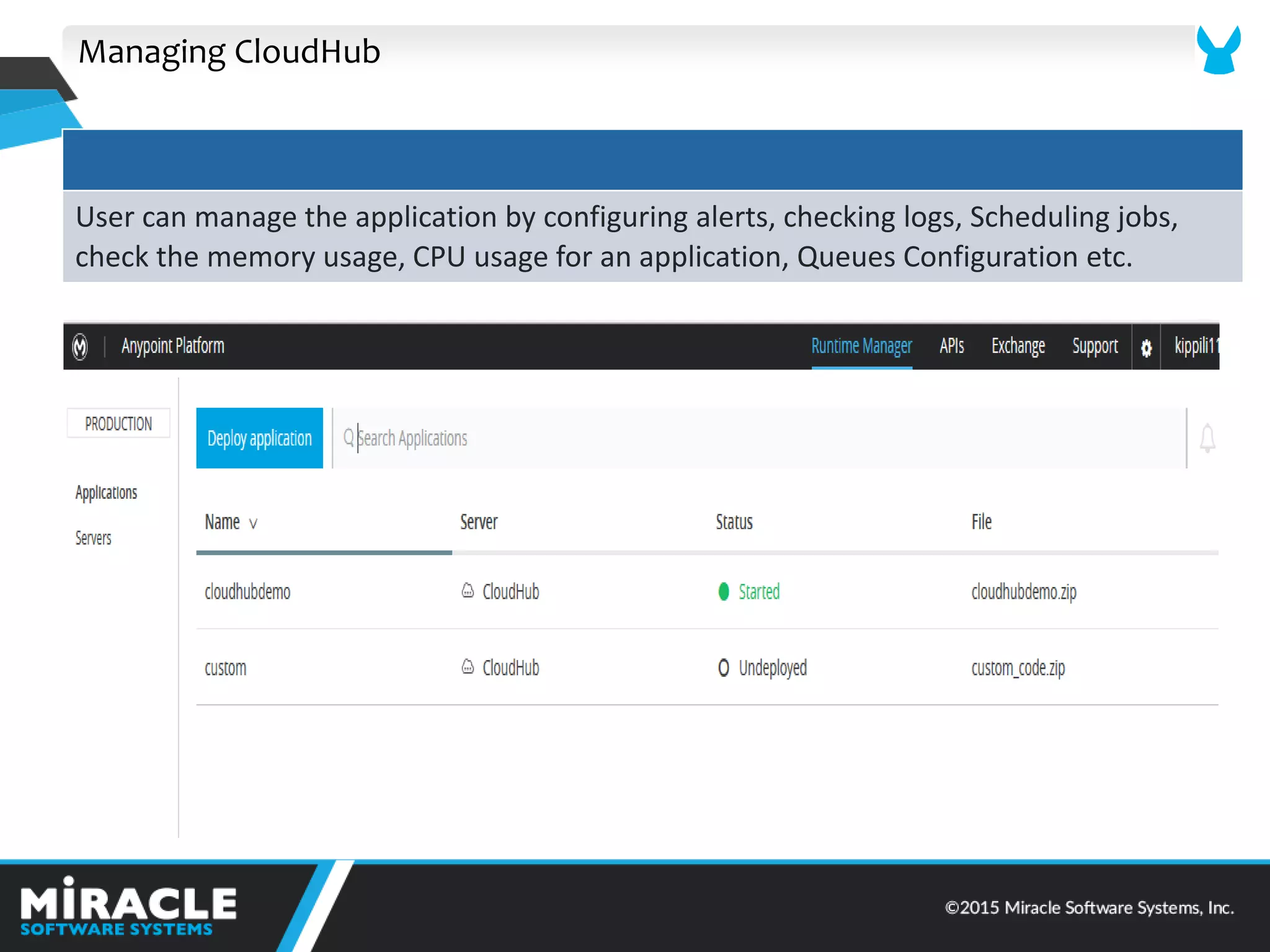Click the Status column header

(734, 522)
